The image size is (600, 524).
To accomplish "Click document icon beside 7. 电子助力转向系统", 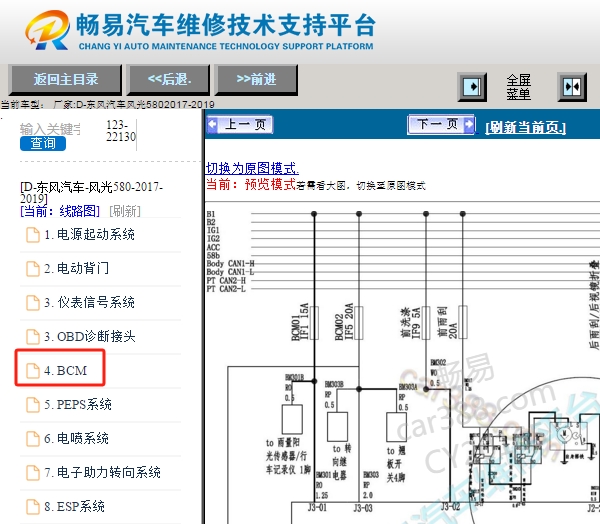I will tap(33, 473).
